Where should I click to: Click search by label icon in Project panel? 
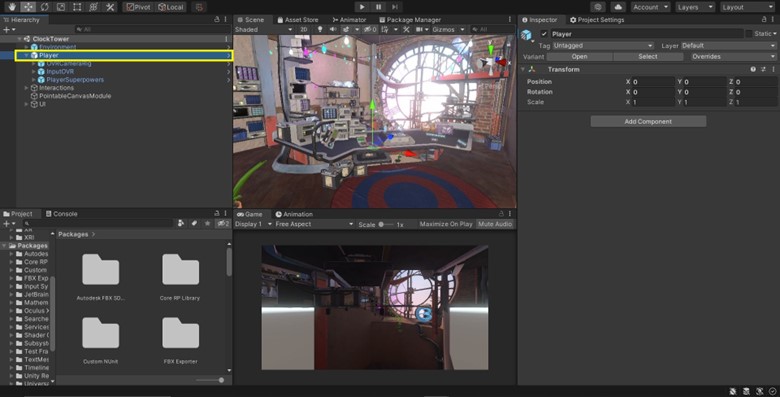click(x=195, y=223)
